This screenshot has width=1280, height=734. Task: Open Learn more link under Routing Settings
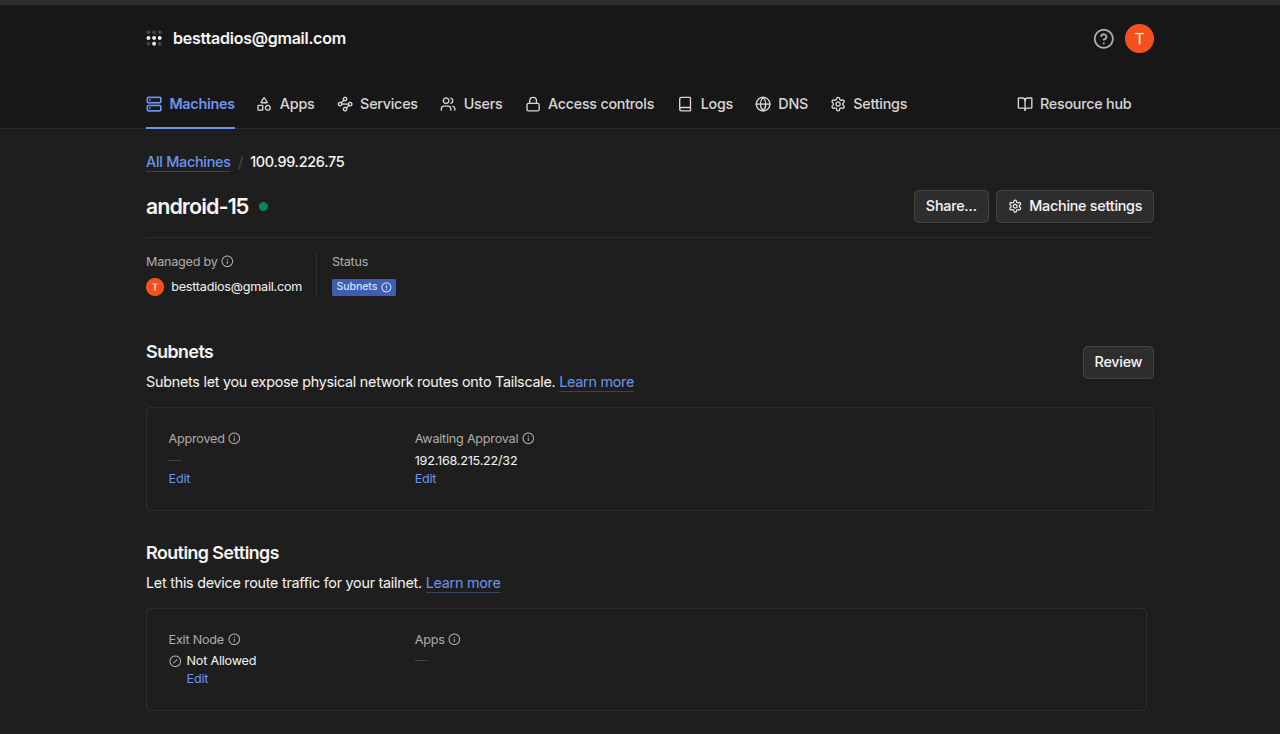(463, 583)
